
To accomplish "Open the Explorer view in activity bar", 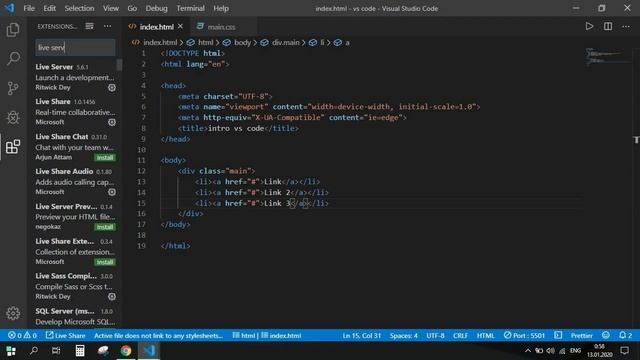I will (x=13, y=30).
